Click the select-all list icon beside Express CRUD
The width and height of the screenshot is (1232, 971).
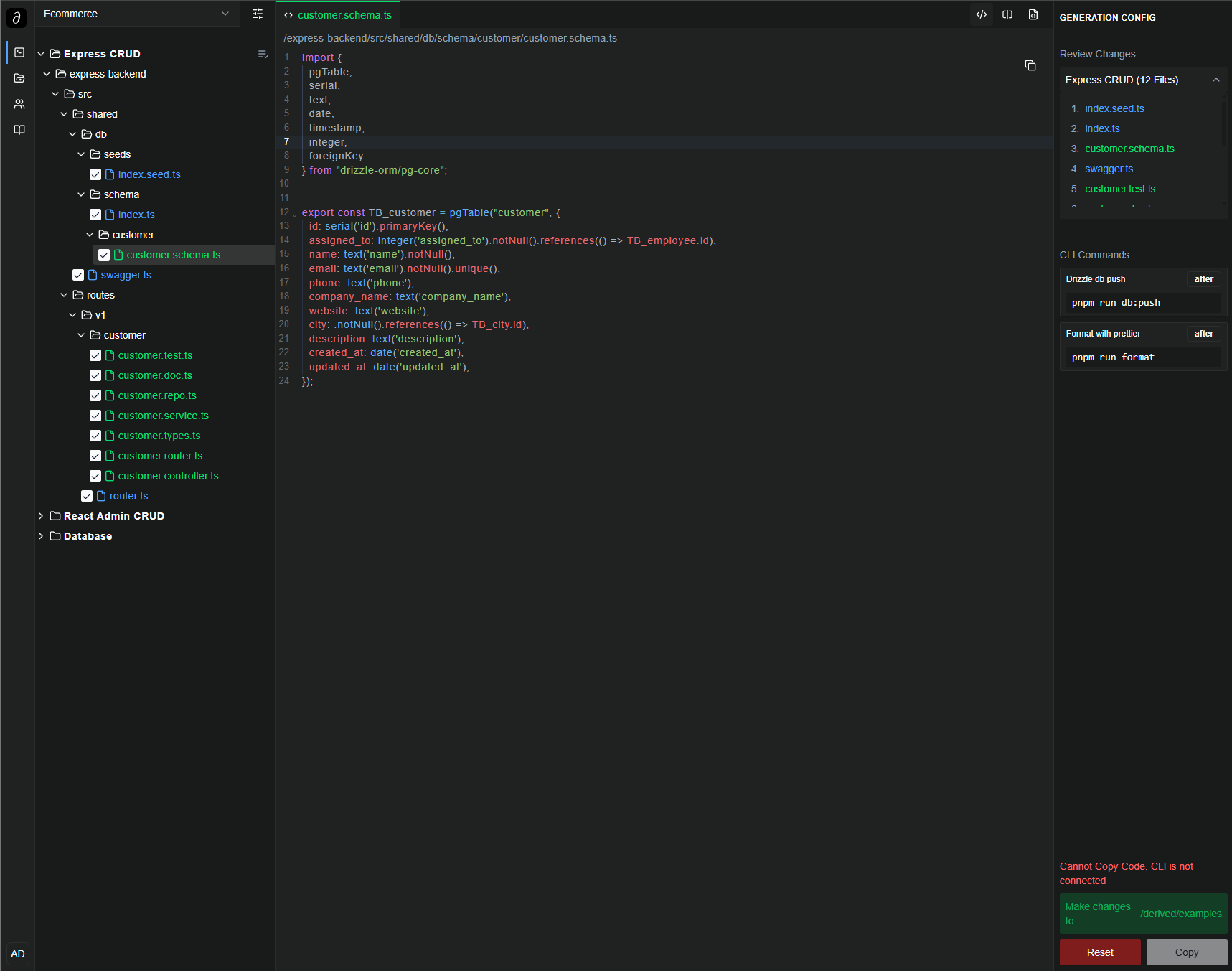coord(263,54)
